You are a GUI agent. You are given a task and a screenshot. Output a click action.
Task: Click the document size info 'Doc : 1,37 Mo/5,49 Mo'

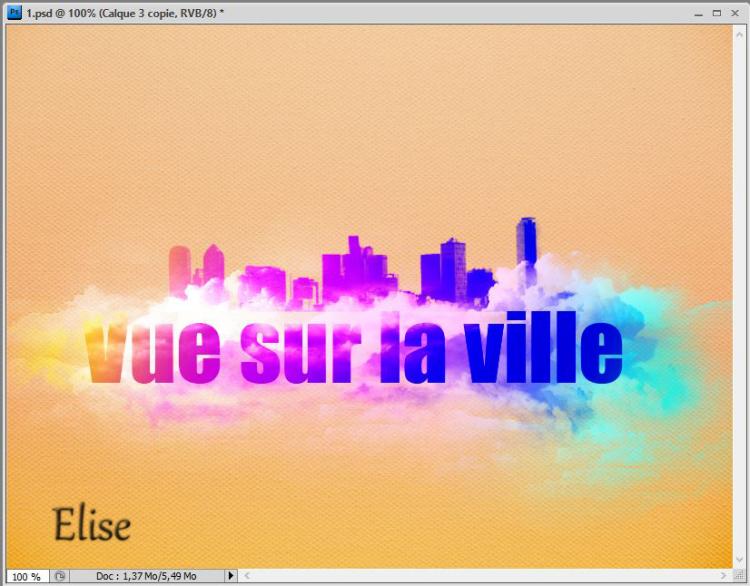[146, 576]
